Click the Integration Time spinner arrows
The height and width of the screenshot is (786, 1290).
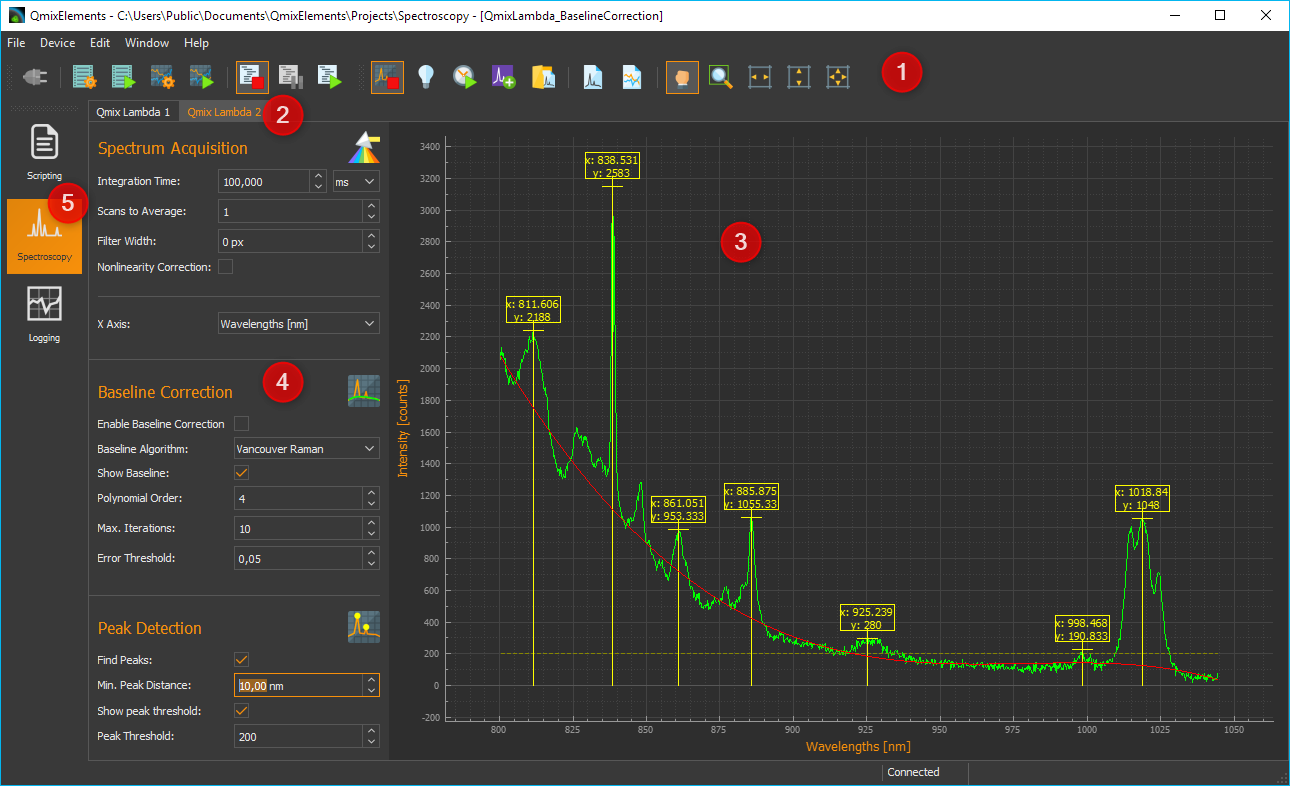point(319,181)
